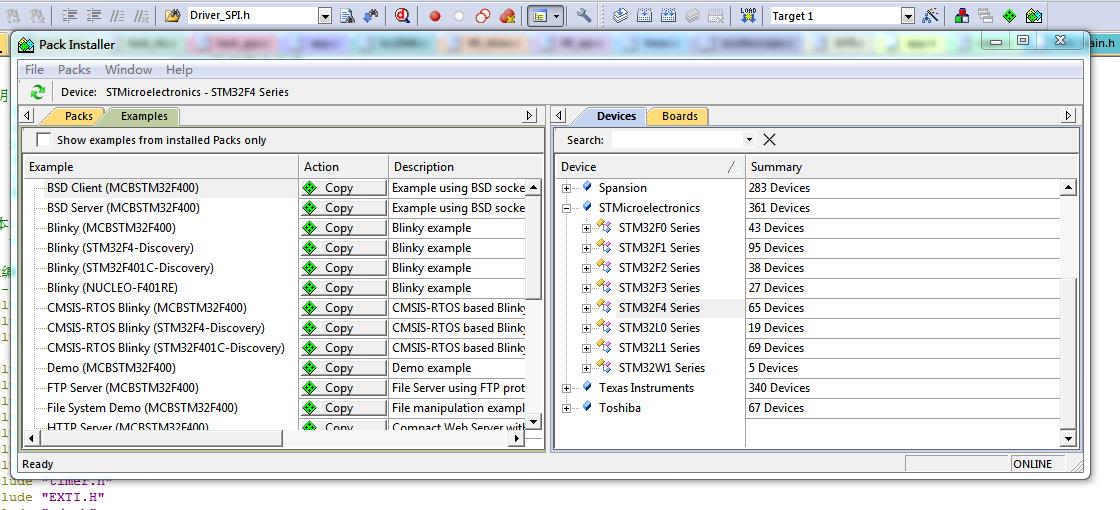This screenshot has width=1120, height=510.
Task: Click the Rebuild all target files icon
Action: [x=669, y=16]
